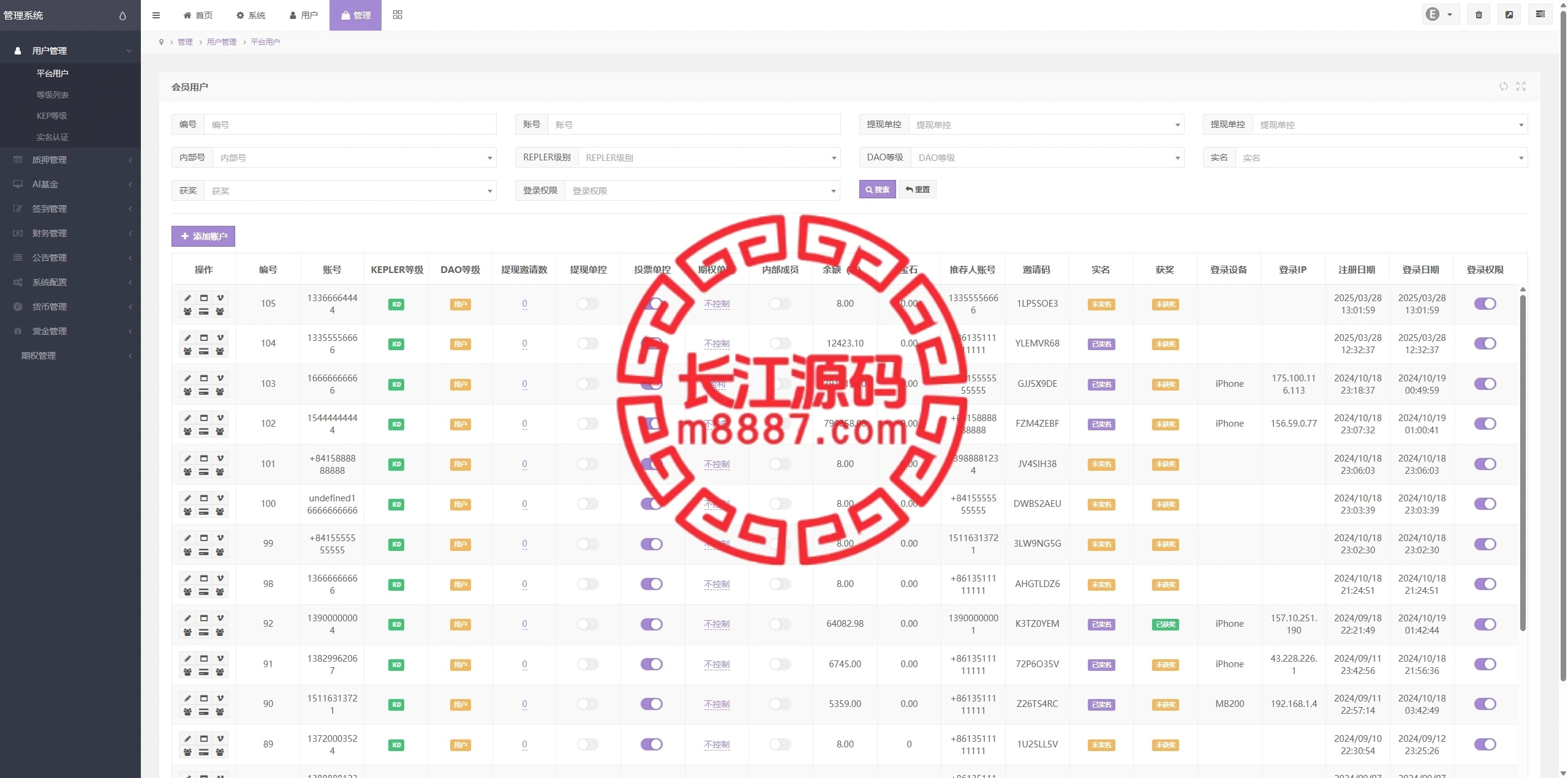
Task: Toggle 投票单控 switch for user 92
Action: 652,624
